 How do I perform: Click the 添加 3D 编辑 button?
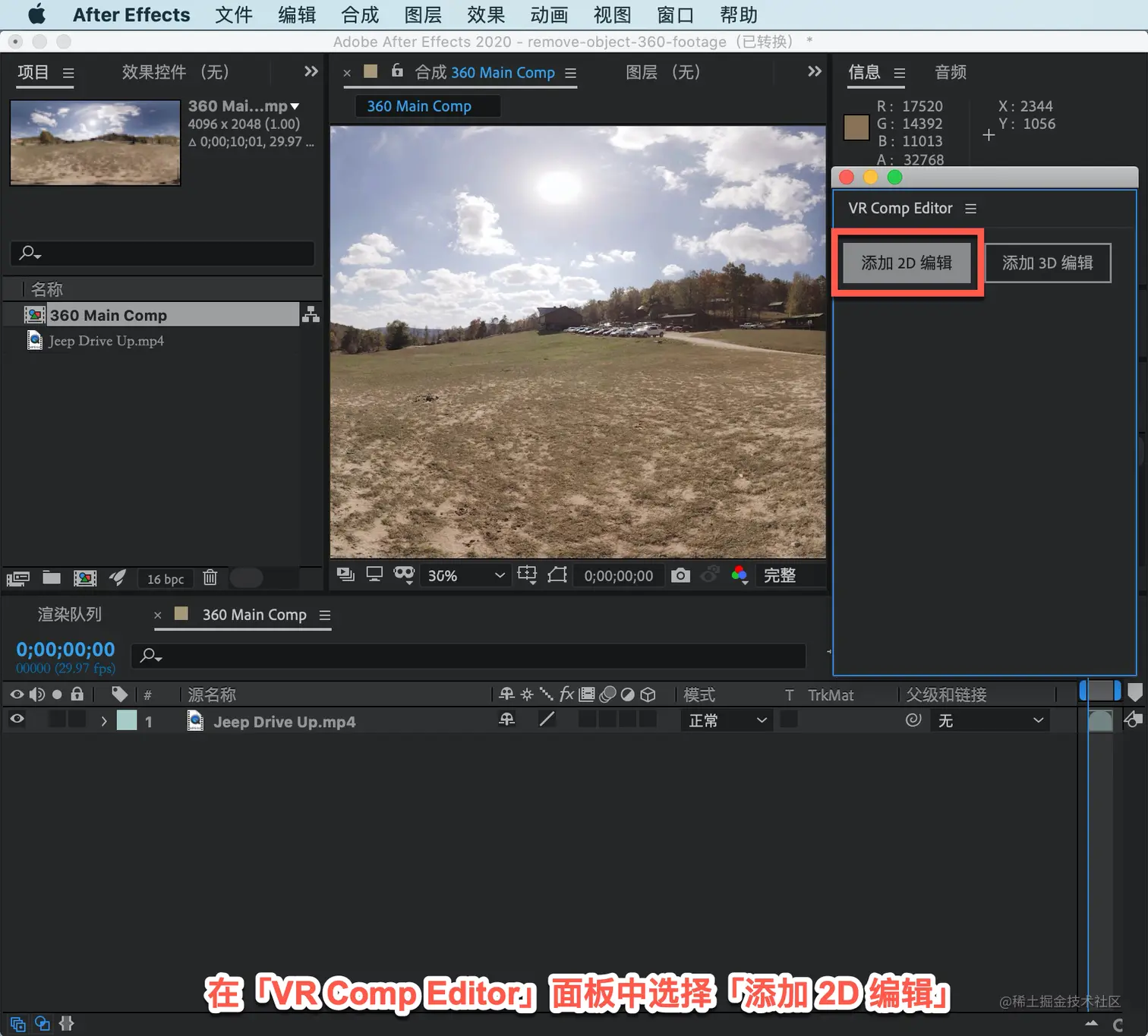(1048, 263)
